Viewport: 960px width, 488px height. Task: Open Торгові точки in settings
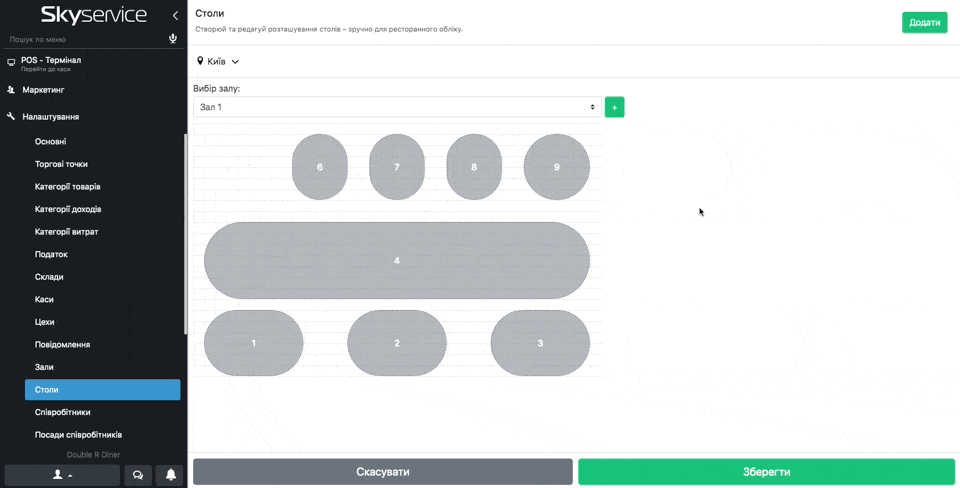61,164
